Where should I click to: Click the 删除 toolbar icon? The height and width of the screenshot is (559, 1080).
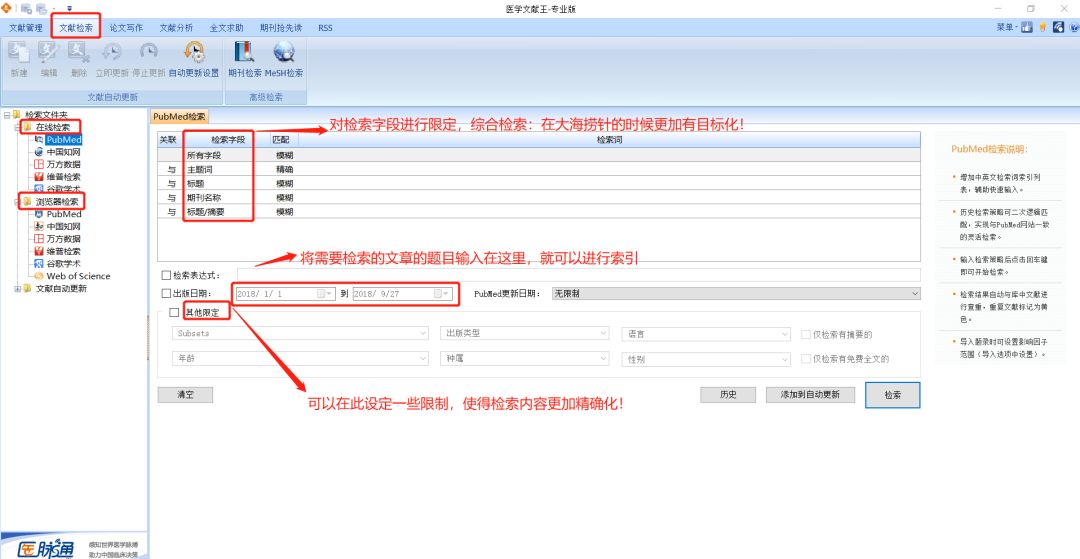[x=79, y=54]
